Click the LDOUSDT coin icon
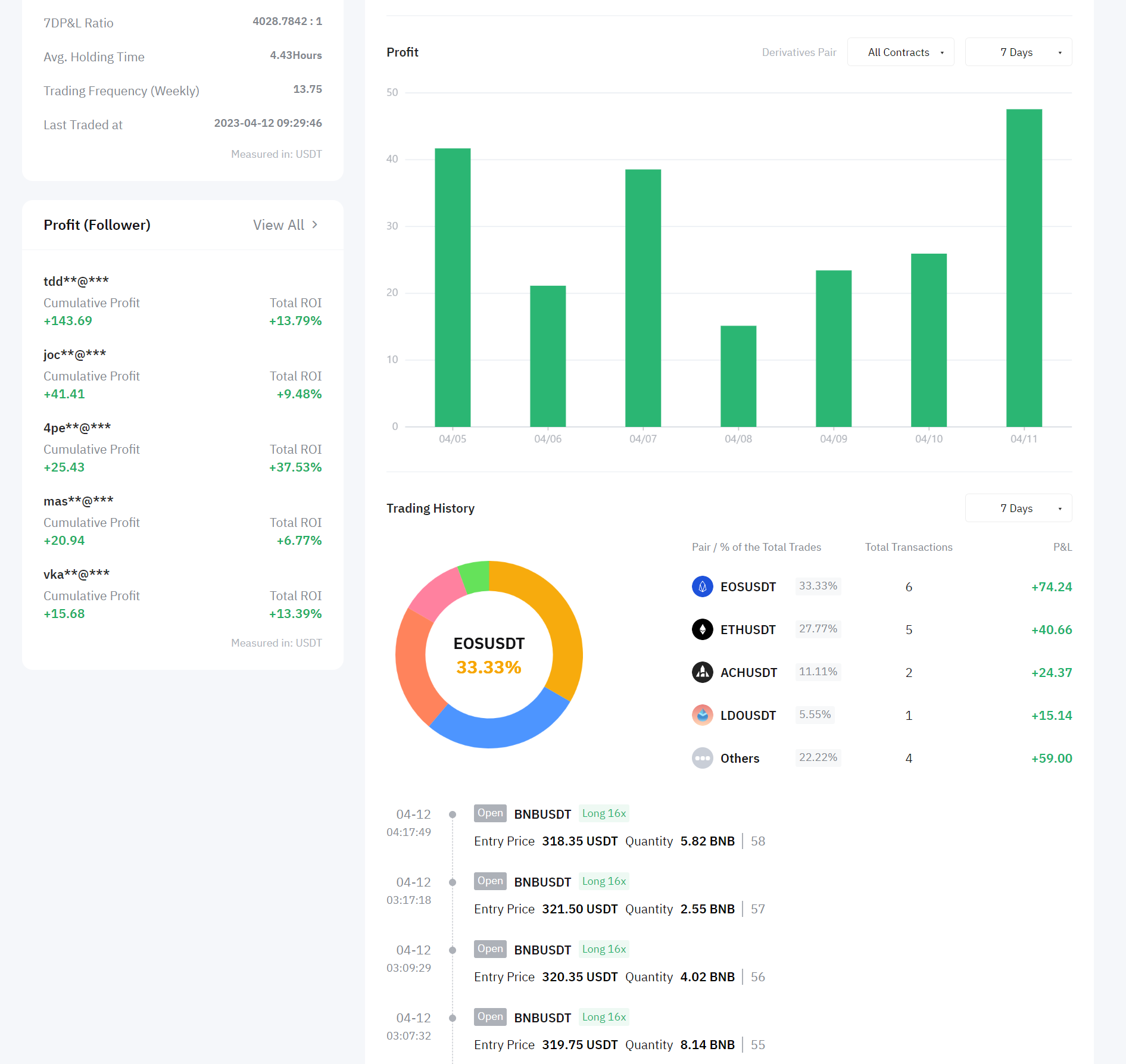 point(702,715)
